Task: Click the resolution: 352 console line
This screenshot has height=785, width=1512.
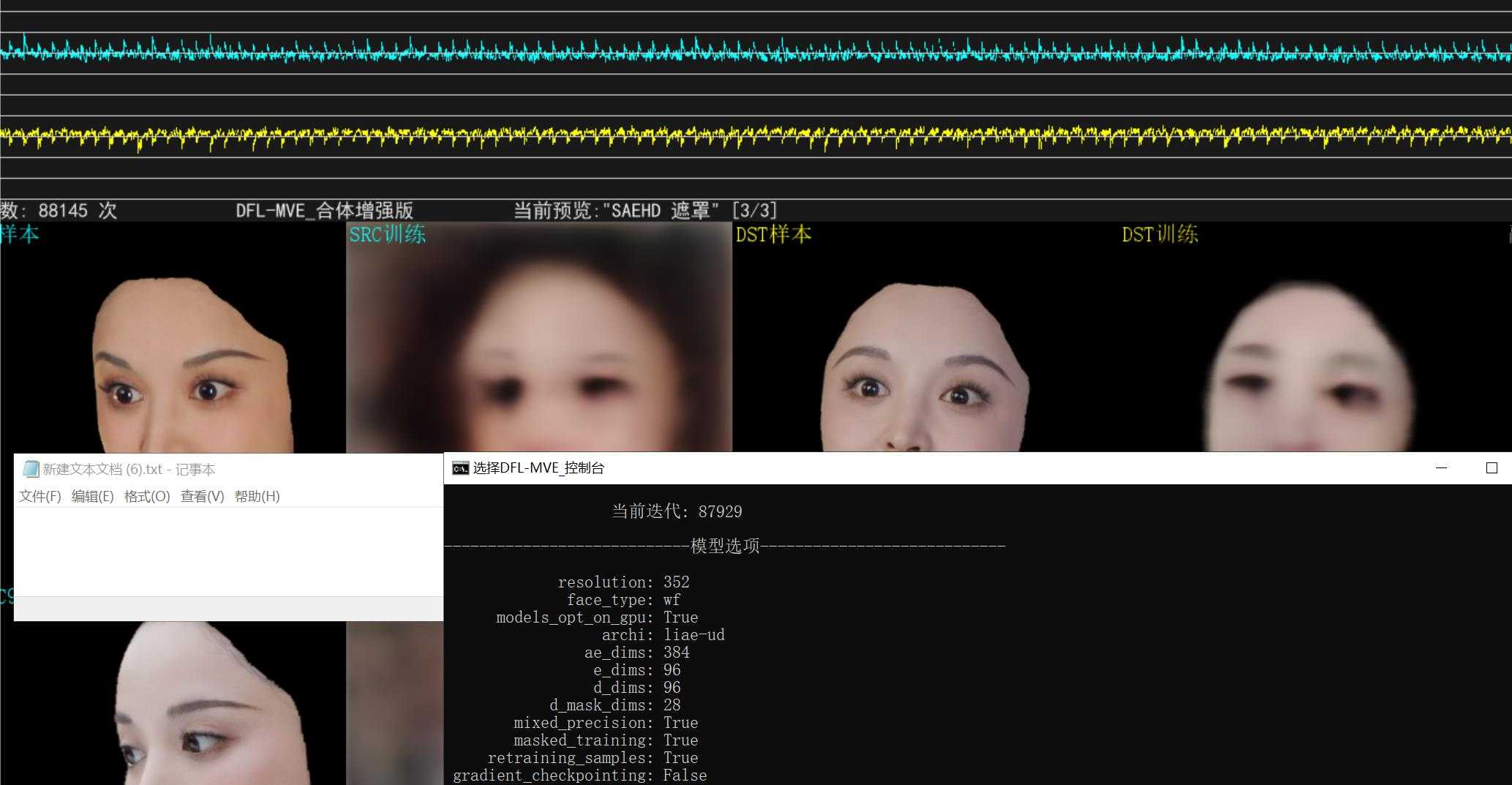Action: 623,582
